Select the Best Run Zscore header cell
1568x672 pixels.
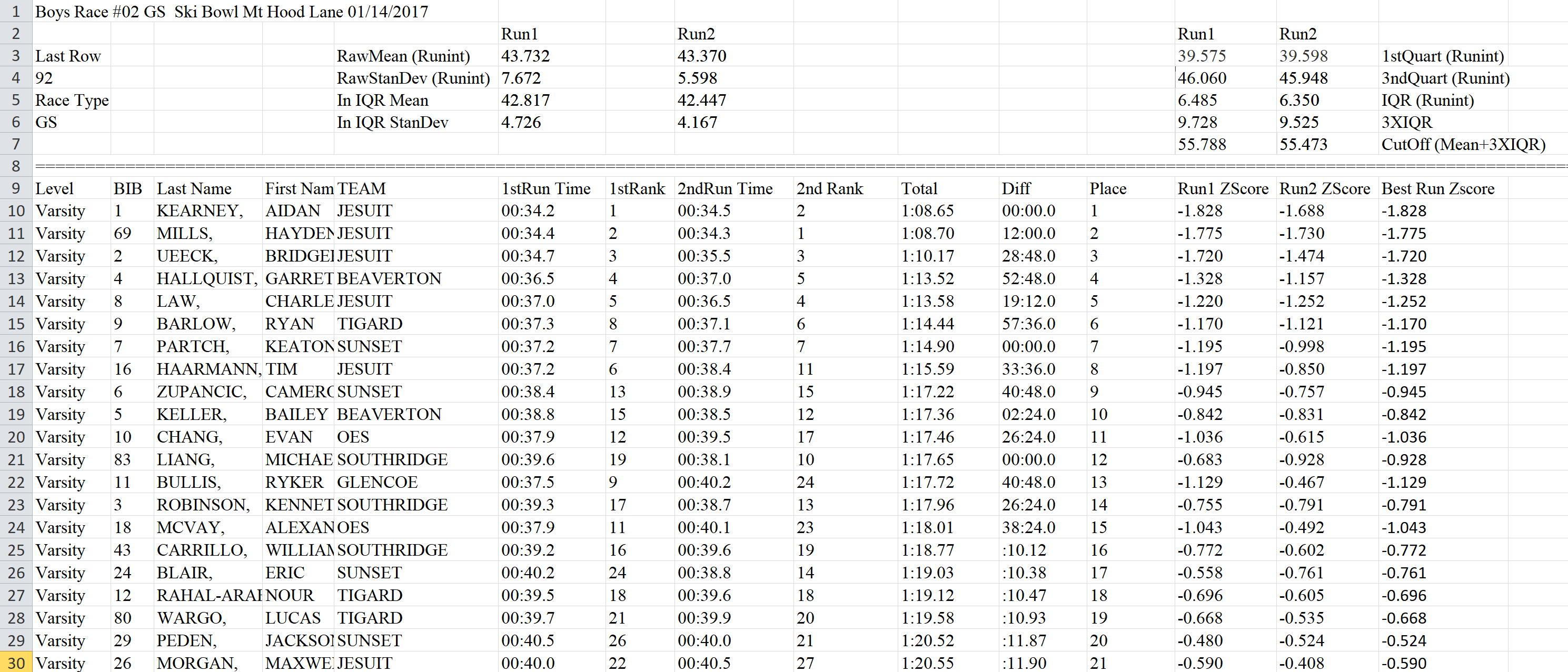coord(1438,188)
